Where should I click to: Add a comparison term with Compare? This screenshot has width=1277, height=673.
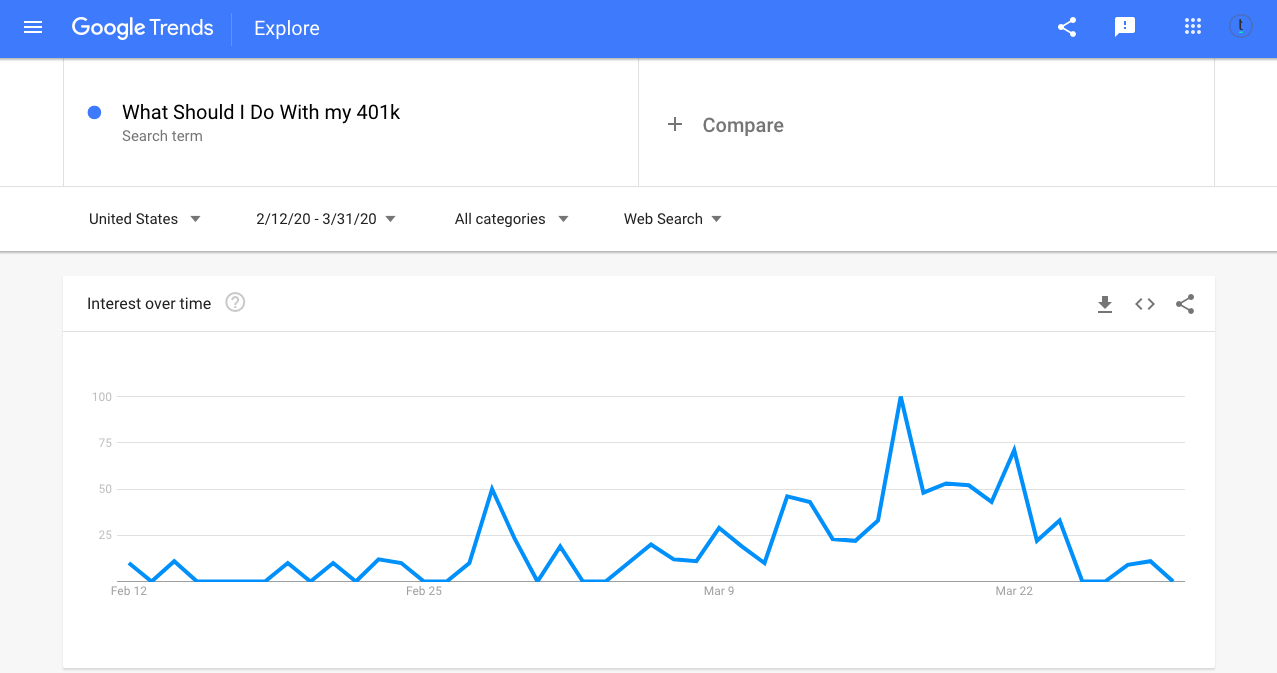coord(725,124)
